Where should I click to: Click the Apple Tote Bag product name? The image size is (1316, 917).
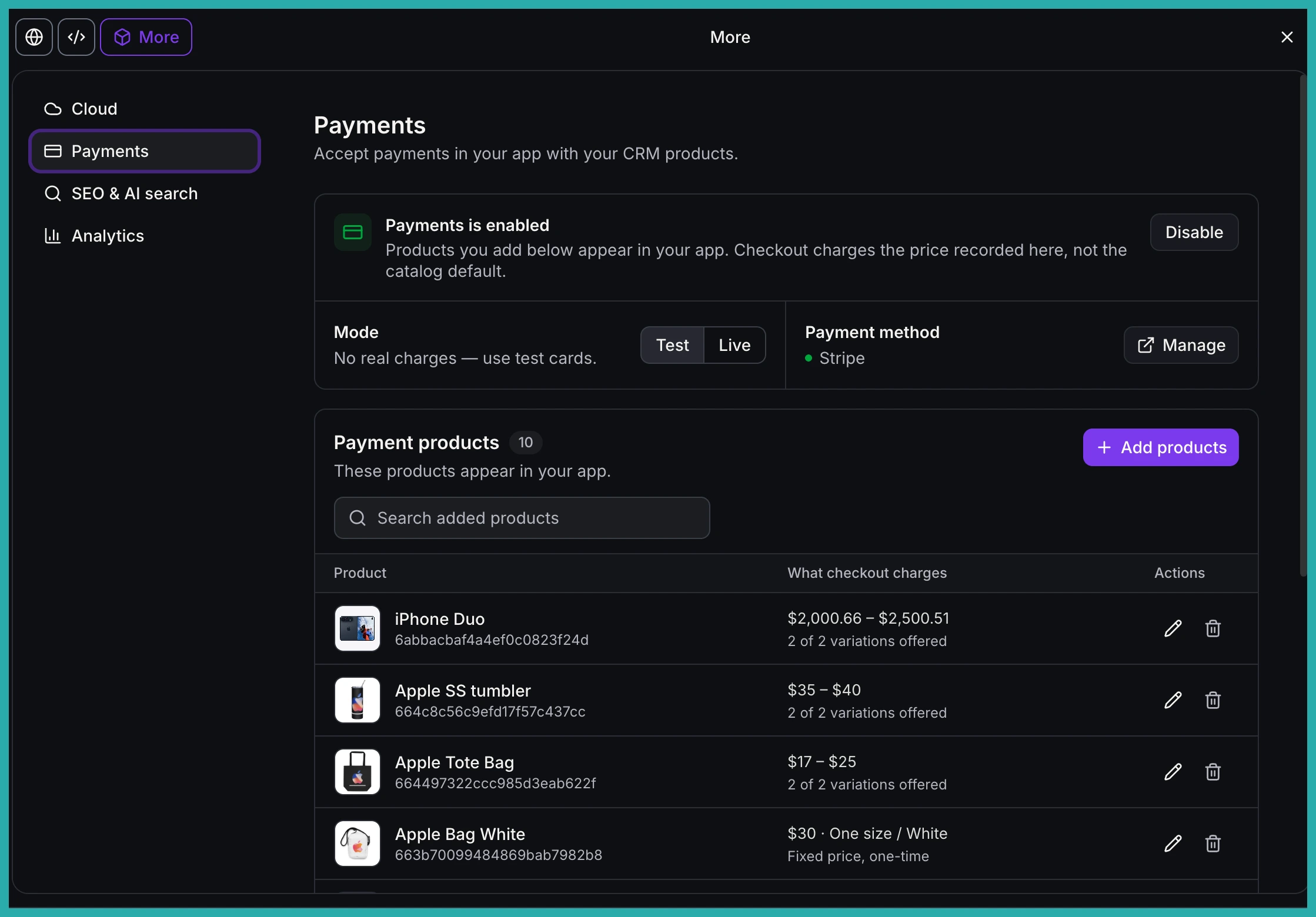tap(455, 762)
